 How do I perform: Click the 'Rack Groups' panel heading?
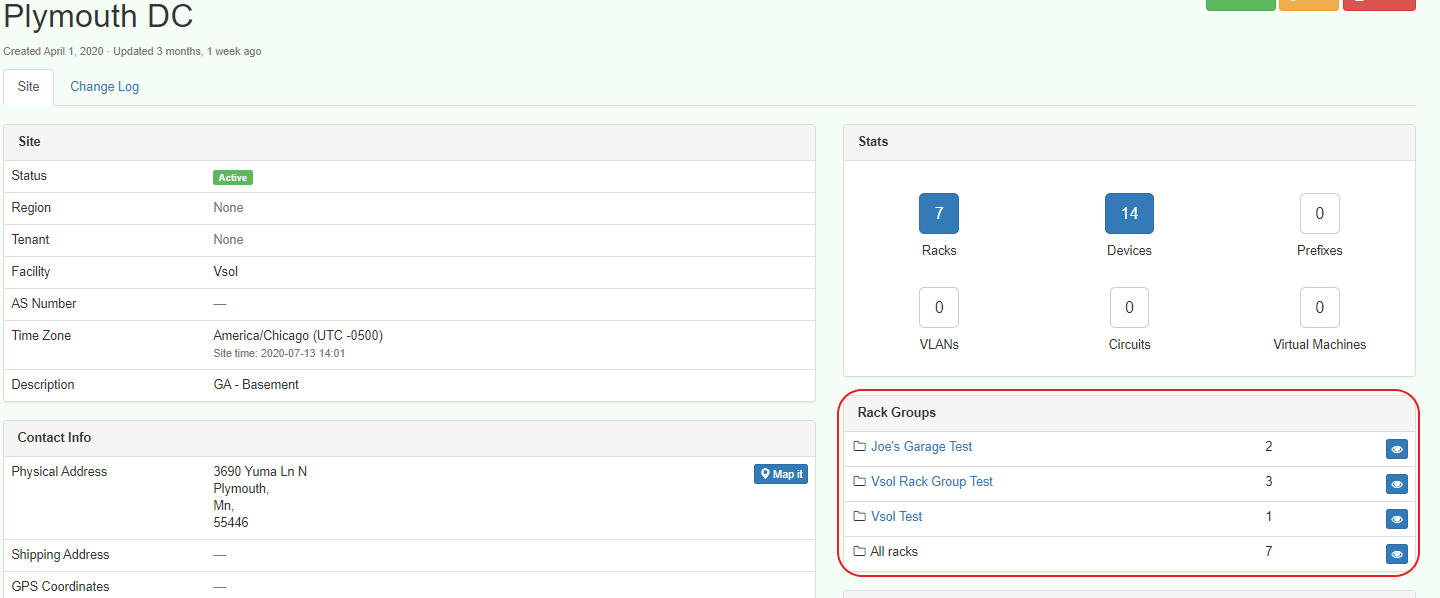click(897, 413)
